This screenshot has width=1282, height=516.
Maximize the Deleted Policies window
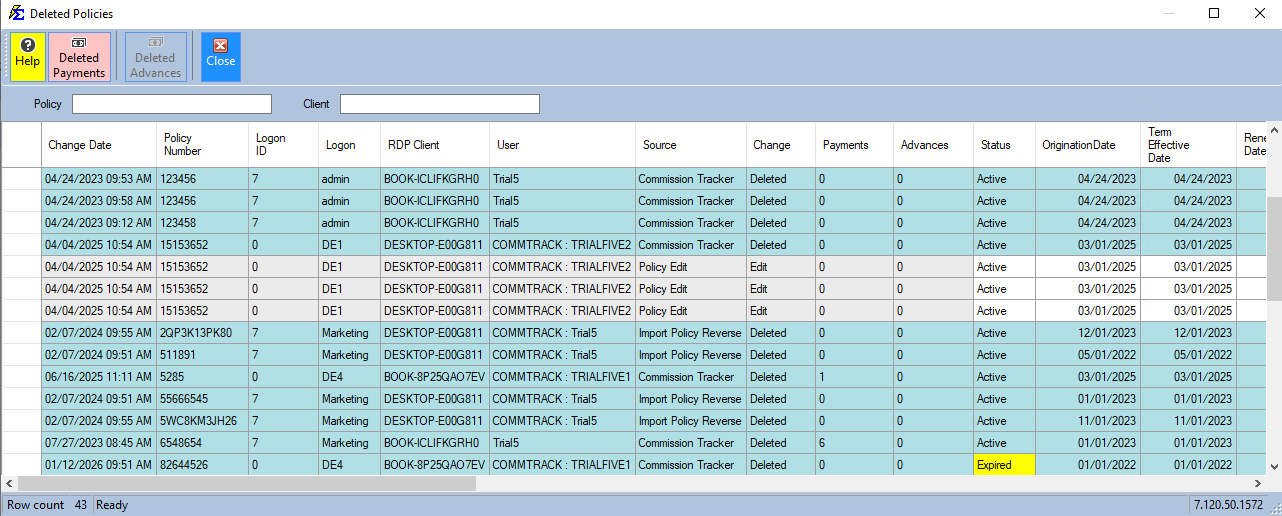(x=1213, y=13)
